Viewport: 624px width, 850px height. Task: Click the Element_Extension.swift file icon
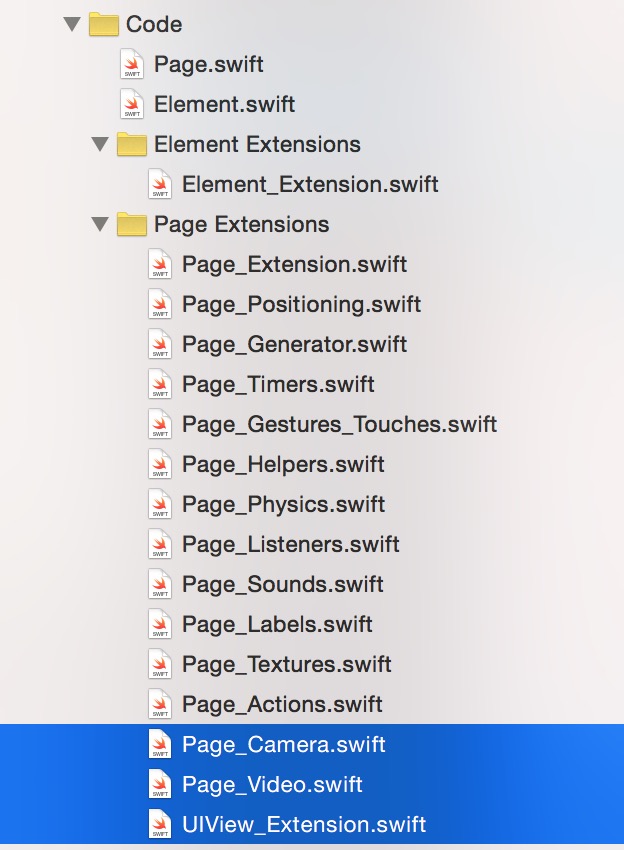159,184
